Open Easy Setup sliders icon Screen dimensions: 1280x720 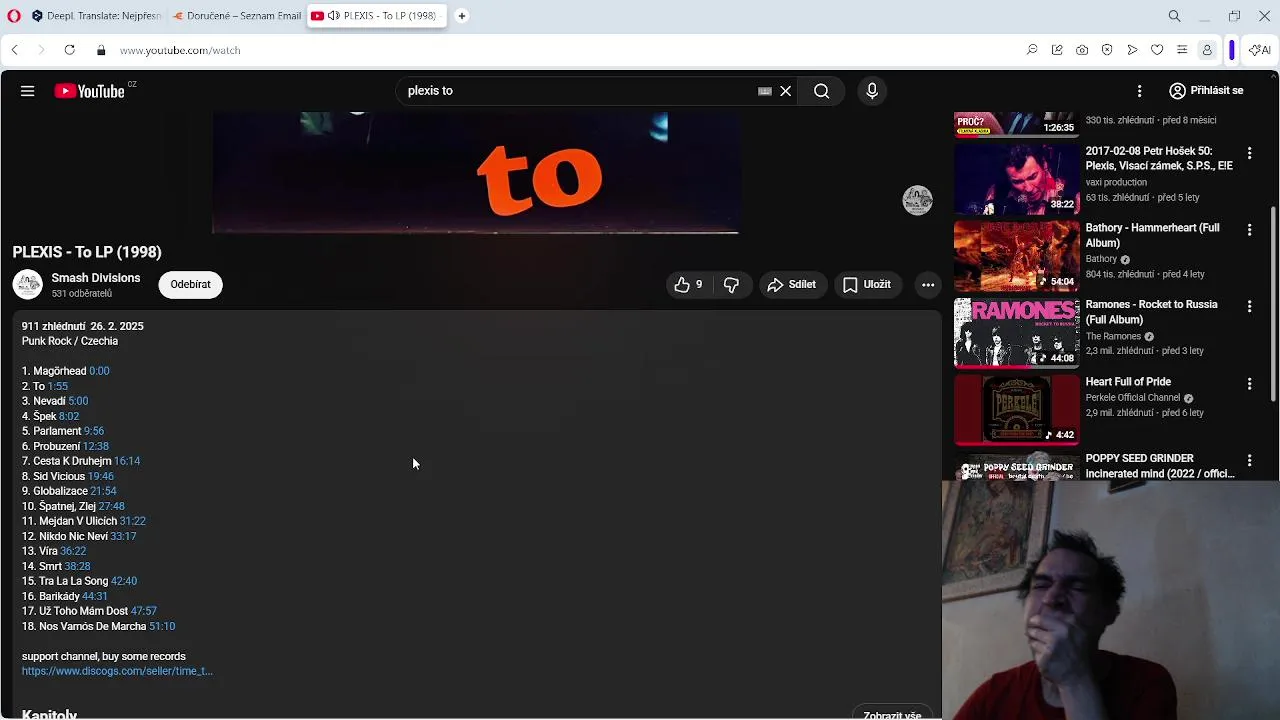1182,50
